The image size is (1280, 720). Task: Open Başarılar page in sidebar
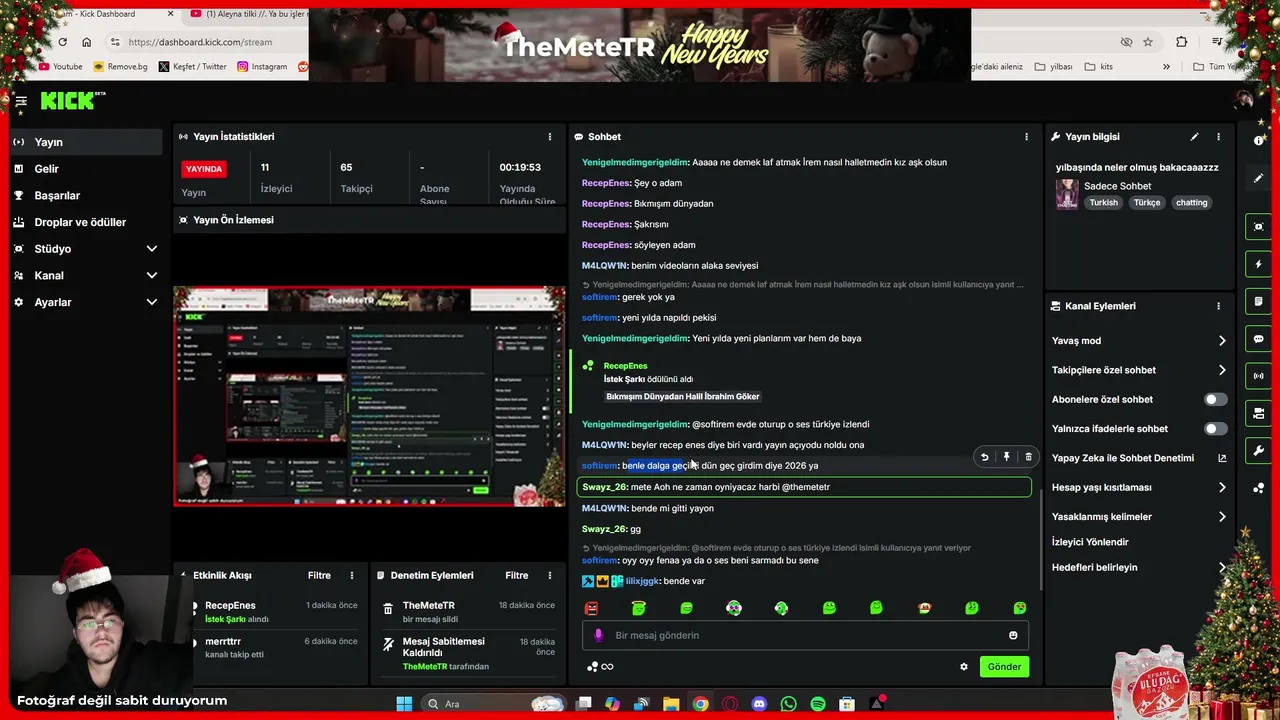coord(85,196)
